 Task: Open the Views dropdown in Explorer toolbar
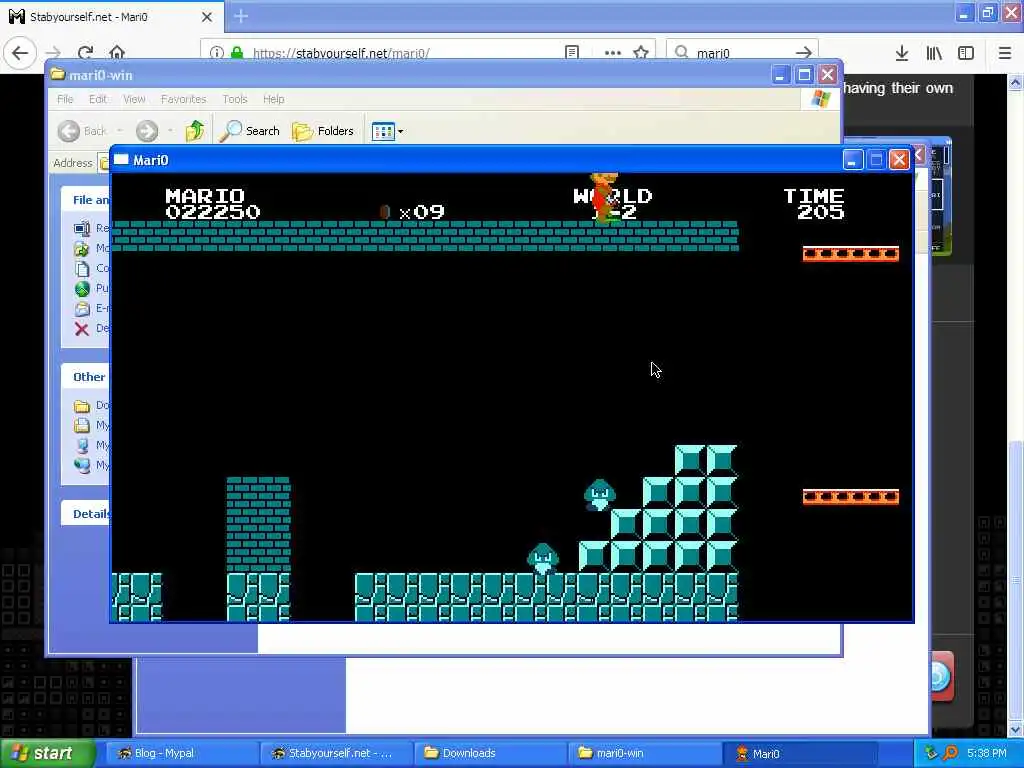pos(387,131)
